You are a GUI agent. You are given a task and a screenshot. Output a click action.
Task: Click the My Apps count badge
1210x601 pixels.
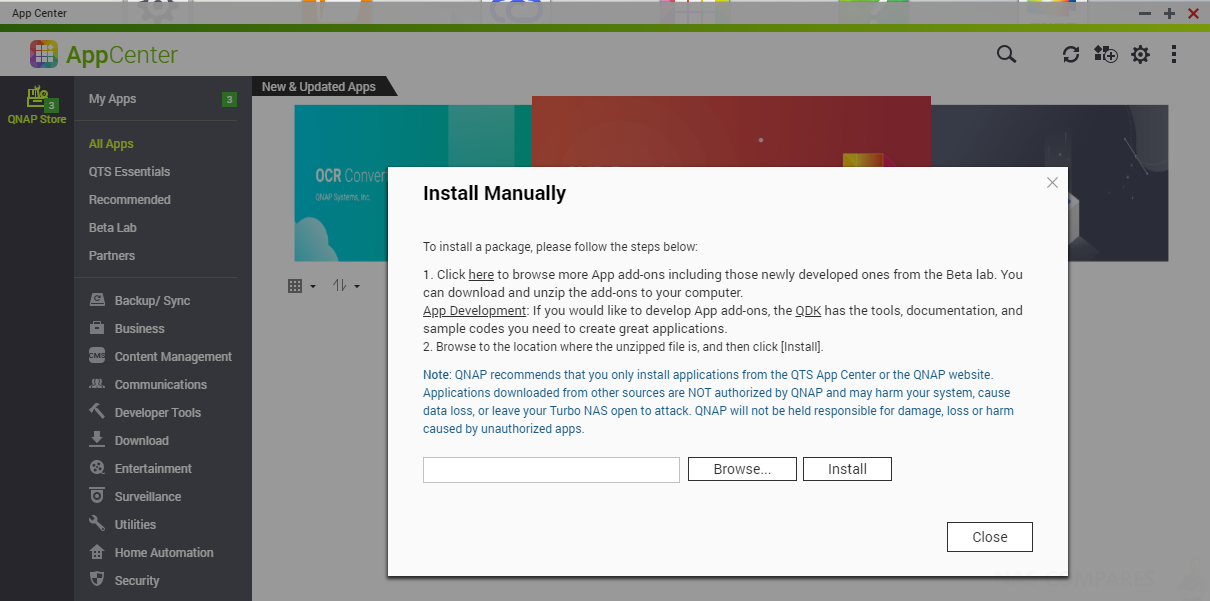(x=229, y=99)
